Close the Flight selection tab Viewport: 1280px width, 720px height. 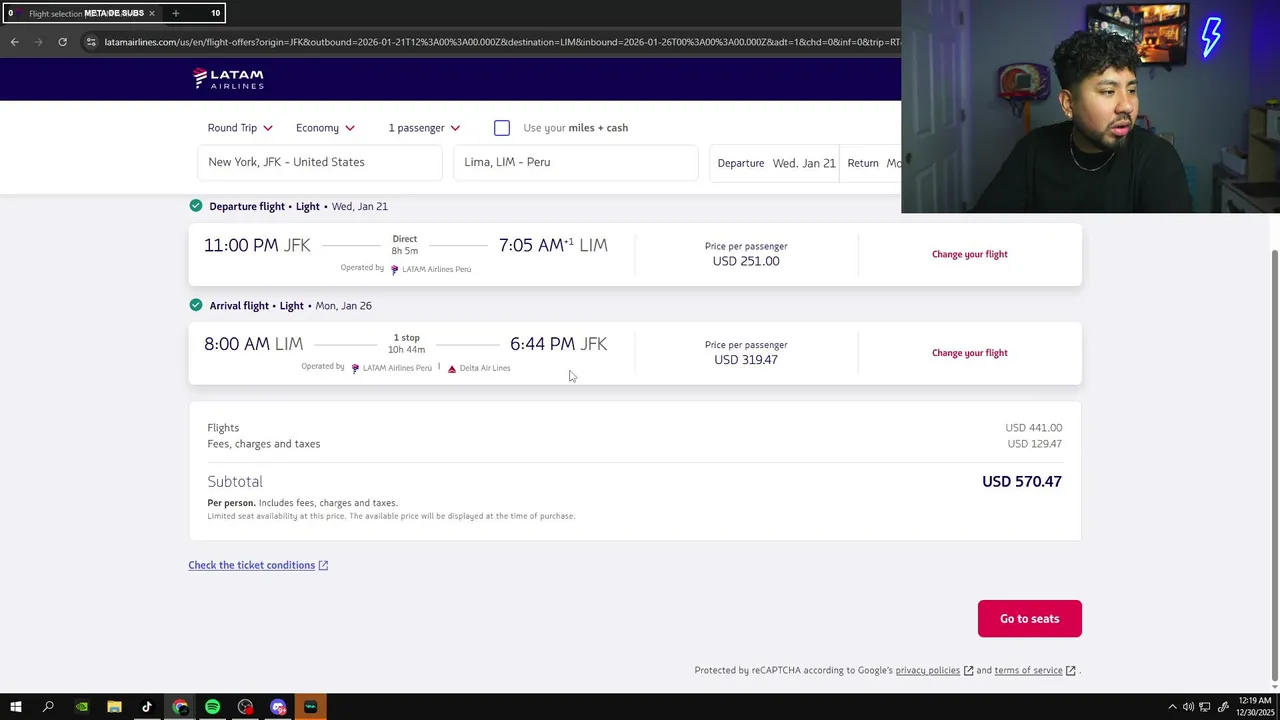pos(152,13)
